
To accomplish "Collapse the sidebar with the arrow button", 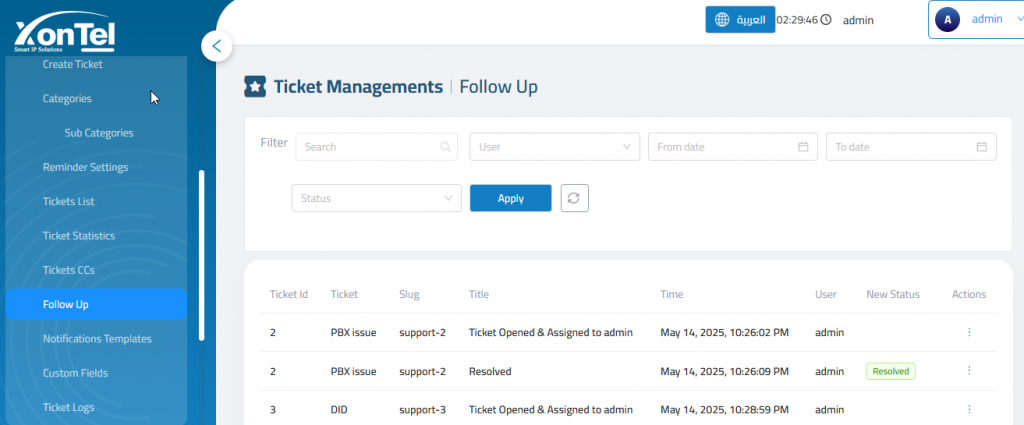I will (217, 46).
